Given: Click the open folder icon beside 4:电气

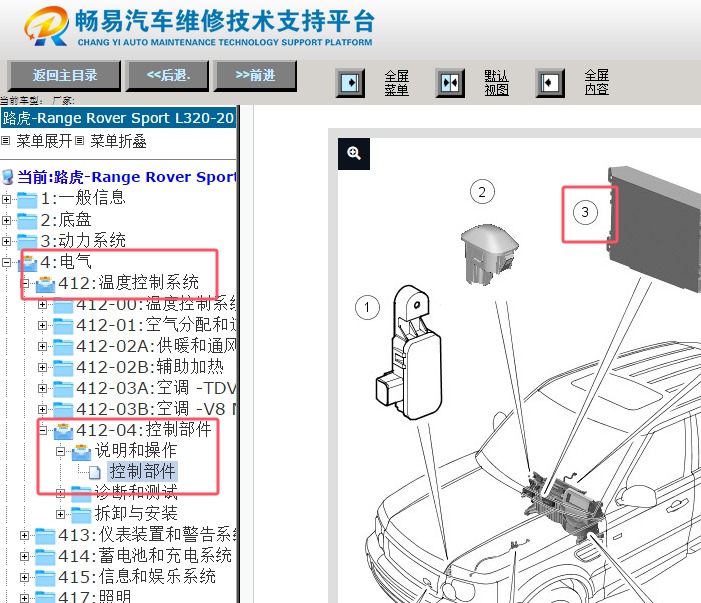Looking at the screenshot, I should click(28, 263).
